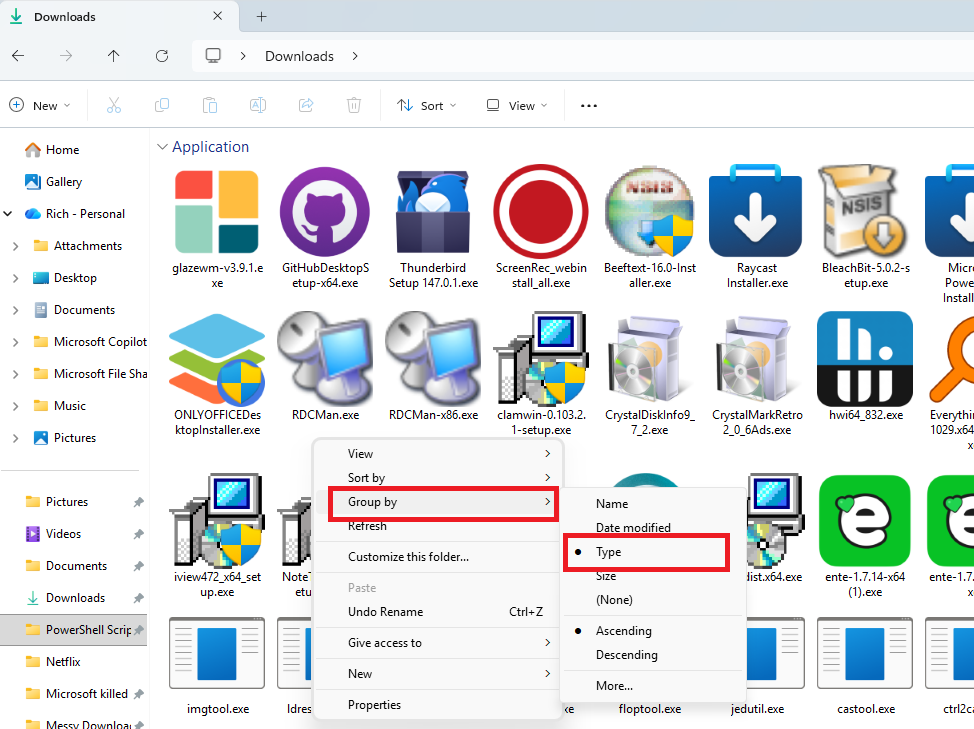
Task: Open the New dropdown button
Action: (40, 106)
